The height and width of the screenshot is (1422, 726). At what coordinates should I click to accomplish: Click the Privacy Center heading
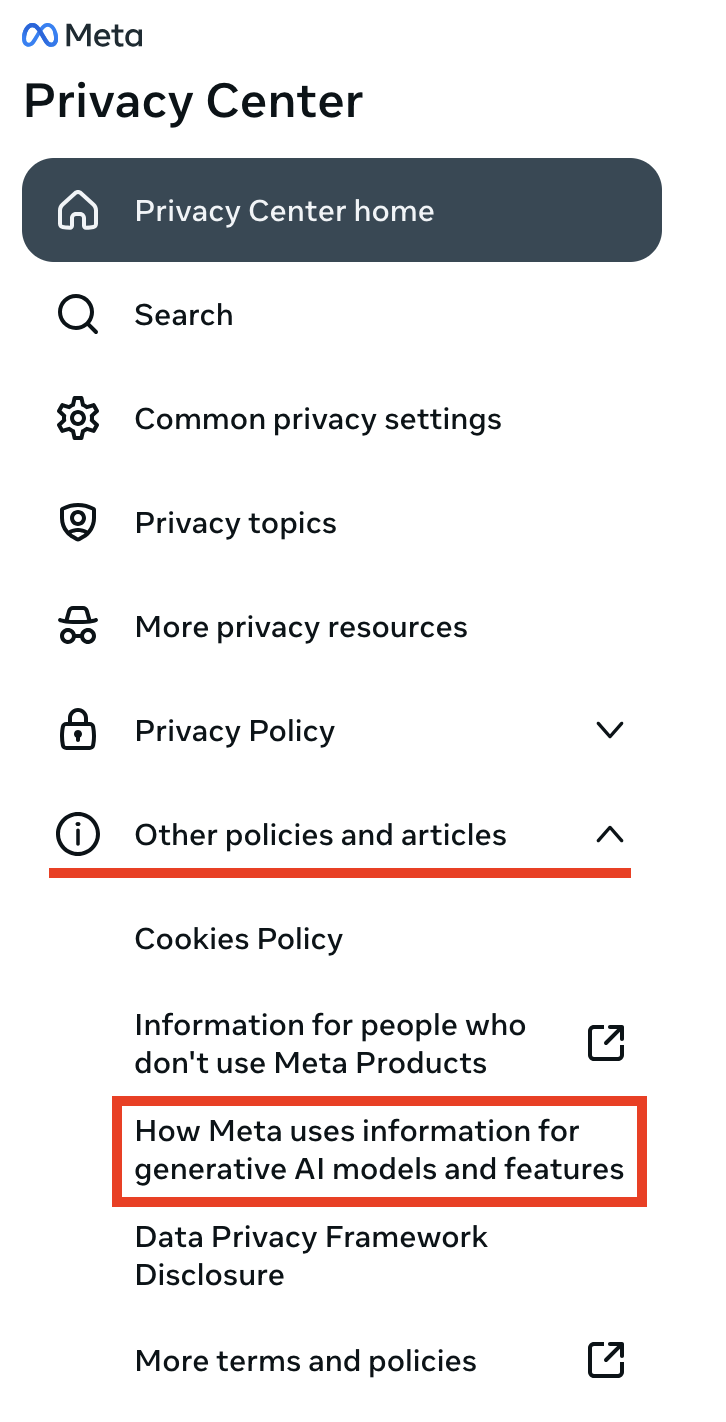tap(193, 100)
